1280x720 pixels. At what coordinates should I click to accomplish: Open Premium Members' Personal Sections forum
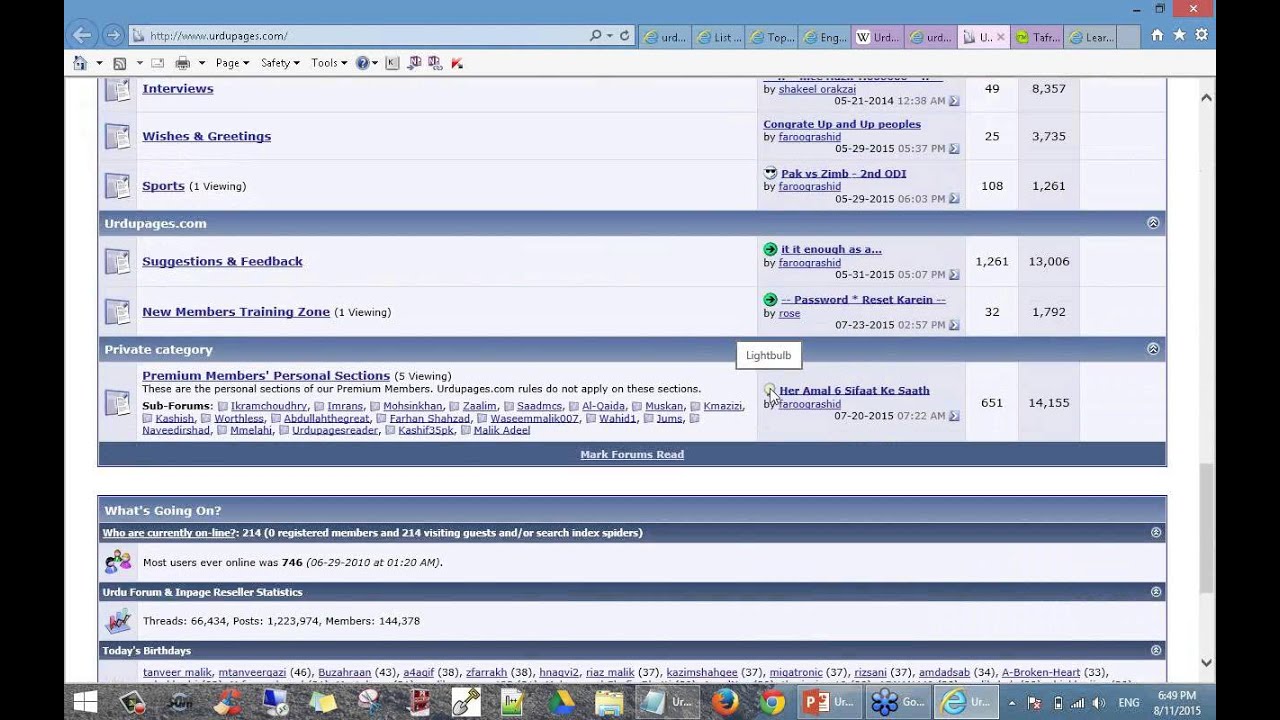[x=266, y=376]
